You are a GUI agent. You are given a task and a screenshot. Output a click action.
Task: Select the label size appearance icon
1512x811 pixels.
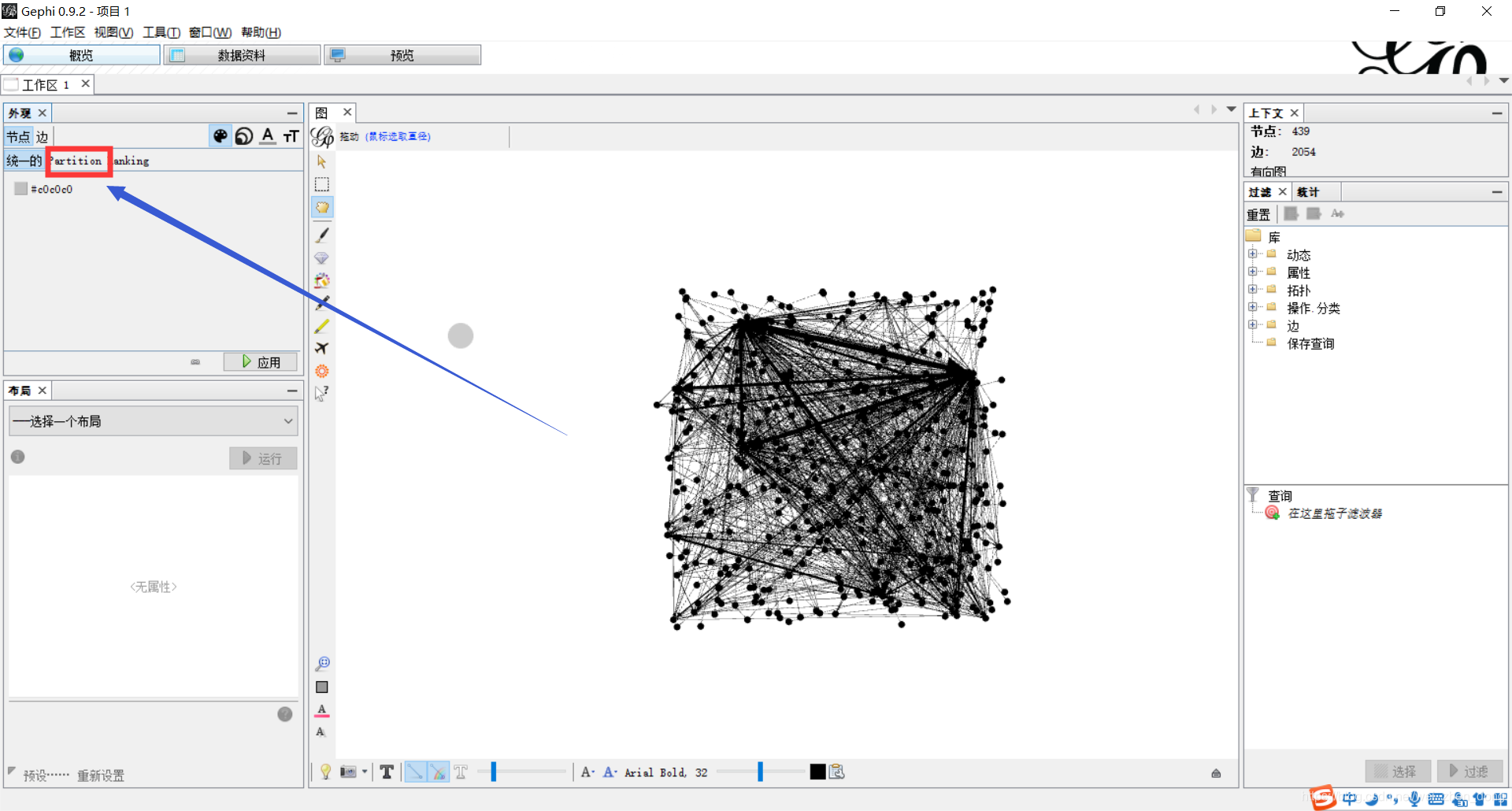(x=291, y=136)
